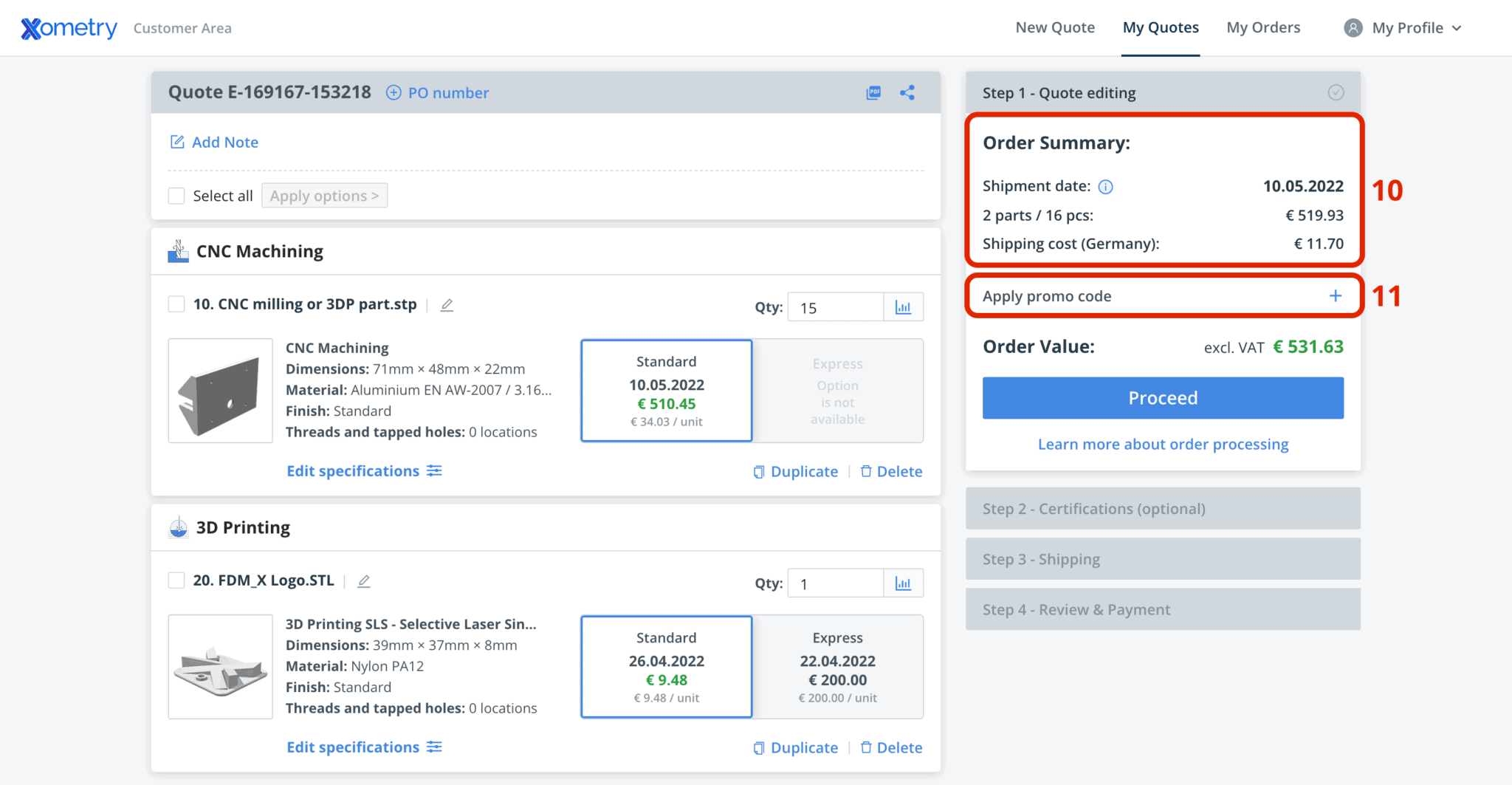
Task: Click the CNC part quantity field
Action: pyautogui.click(x=835, y=306)
